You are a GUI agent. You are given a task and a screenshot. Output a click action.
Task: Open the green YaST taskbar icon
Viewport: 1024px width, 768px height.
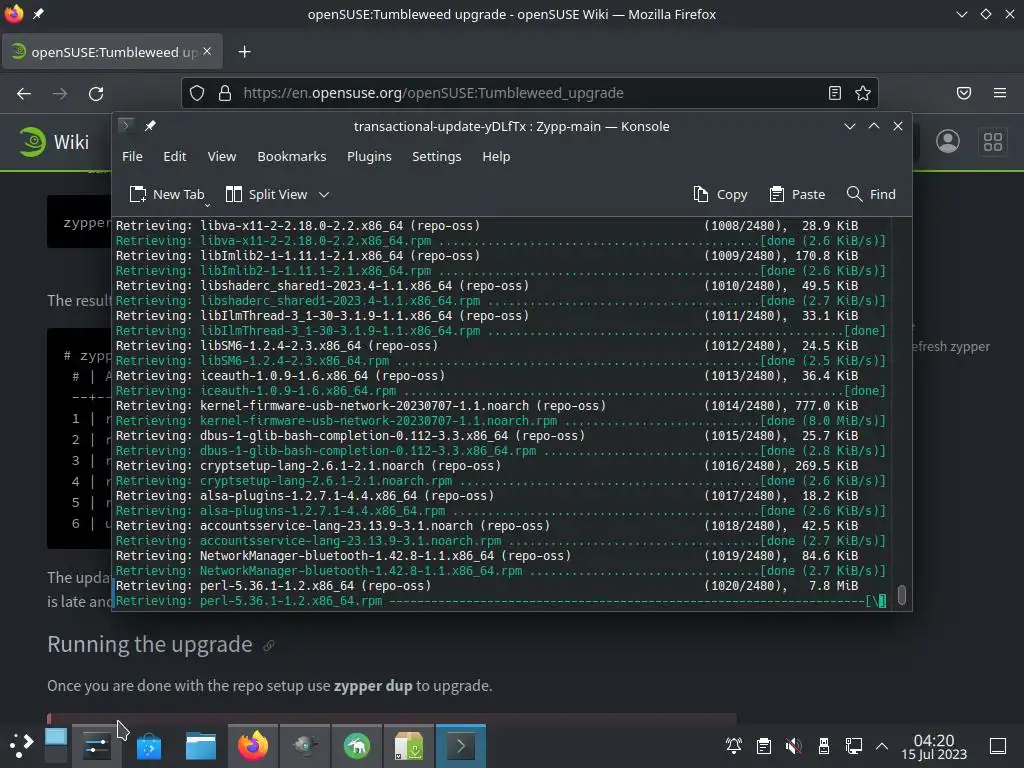357,746
